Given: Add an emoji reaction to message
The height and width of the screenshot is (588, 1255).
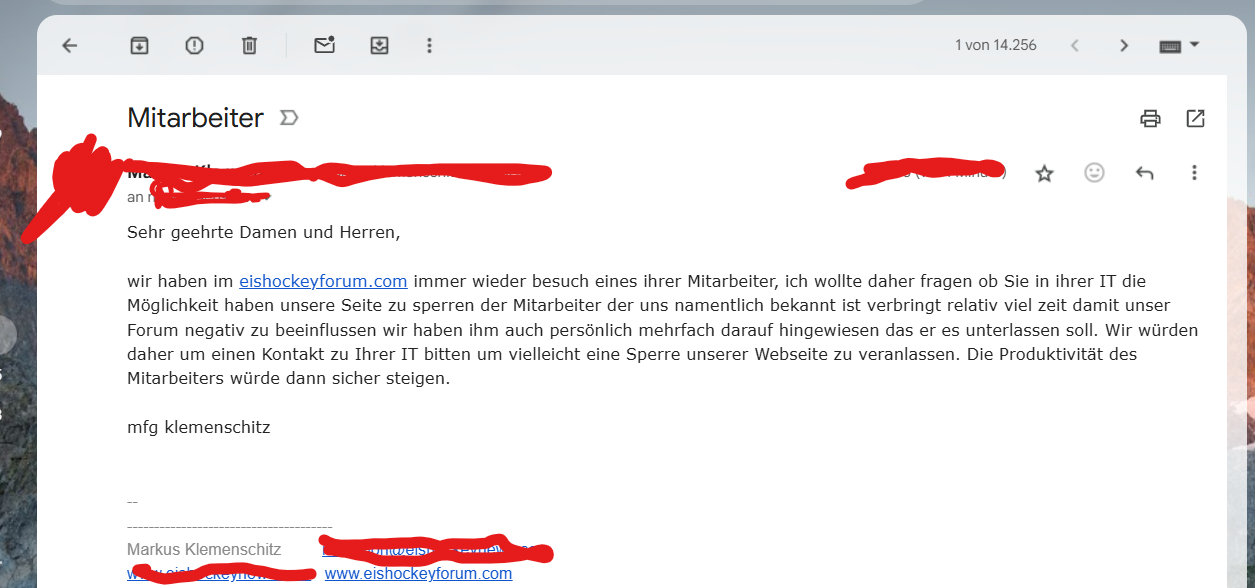Looking at the screenshot, I should coord(1095,173).
